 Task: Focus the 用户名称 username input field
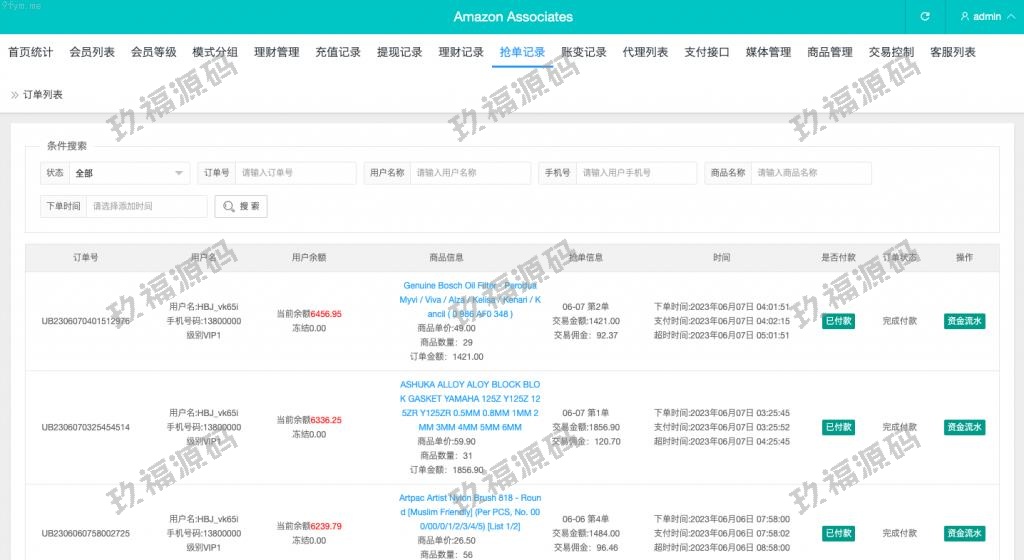tap(470, 173)
